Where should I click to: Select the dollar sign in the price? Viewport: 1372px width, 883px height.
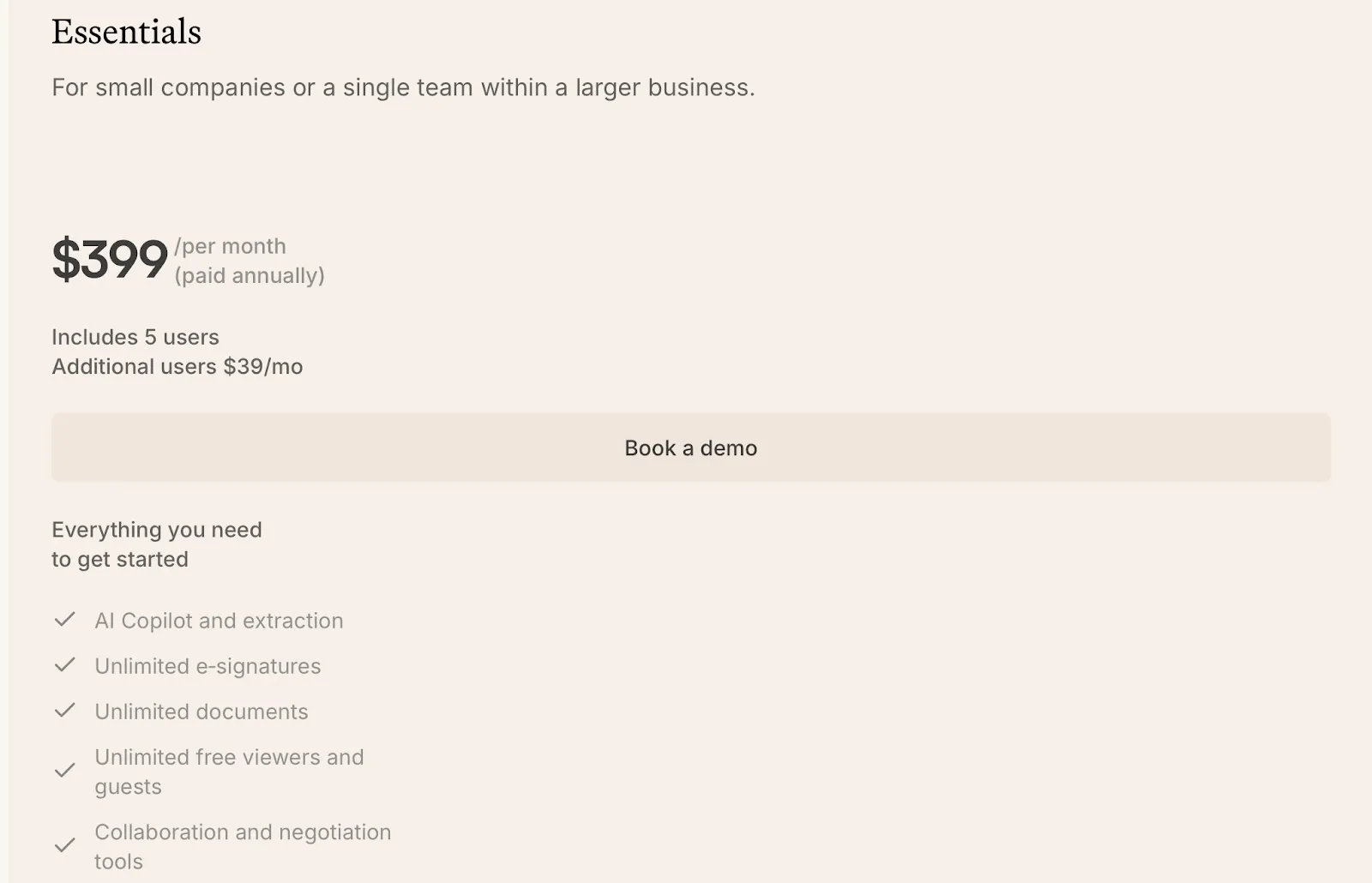(x=67, y=259)
